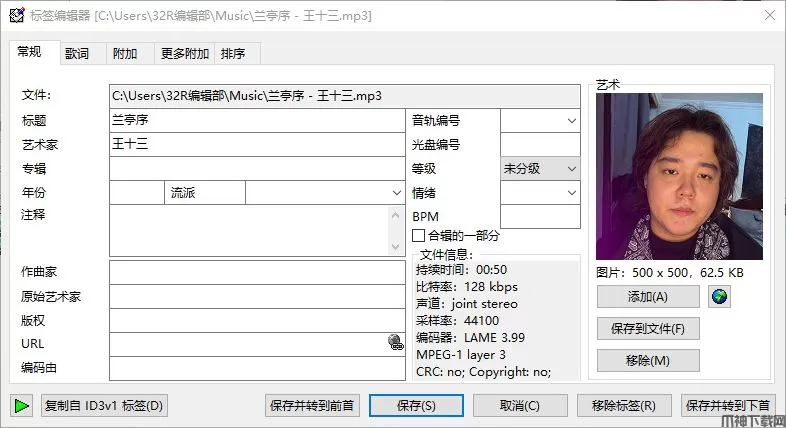Click the 标题 field containing 兰亭序
786x428 pixels.
(x=257, y=120)
